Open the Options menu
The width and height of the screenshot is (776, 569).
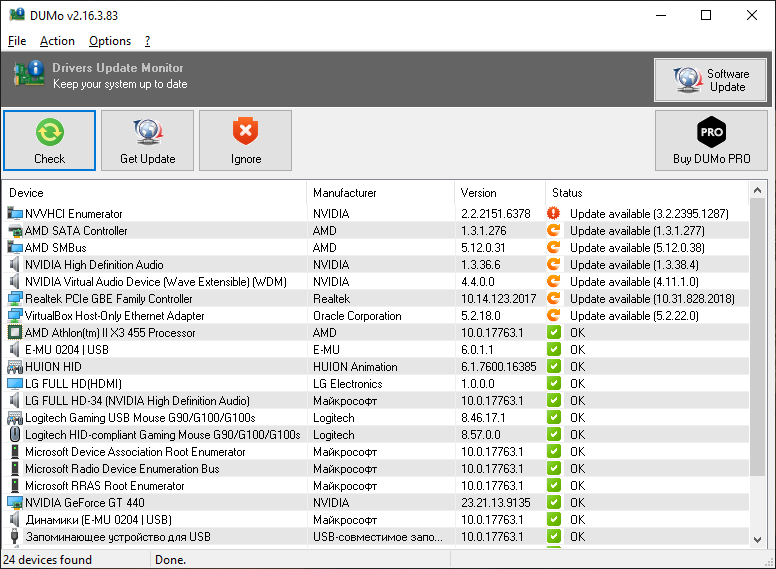coord(110,41)
